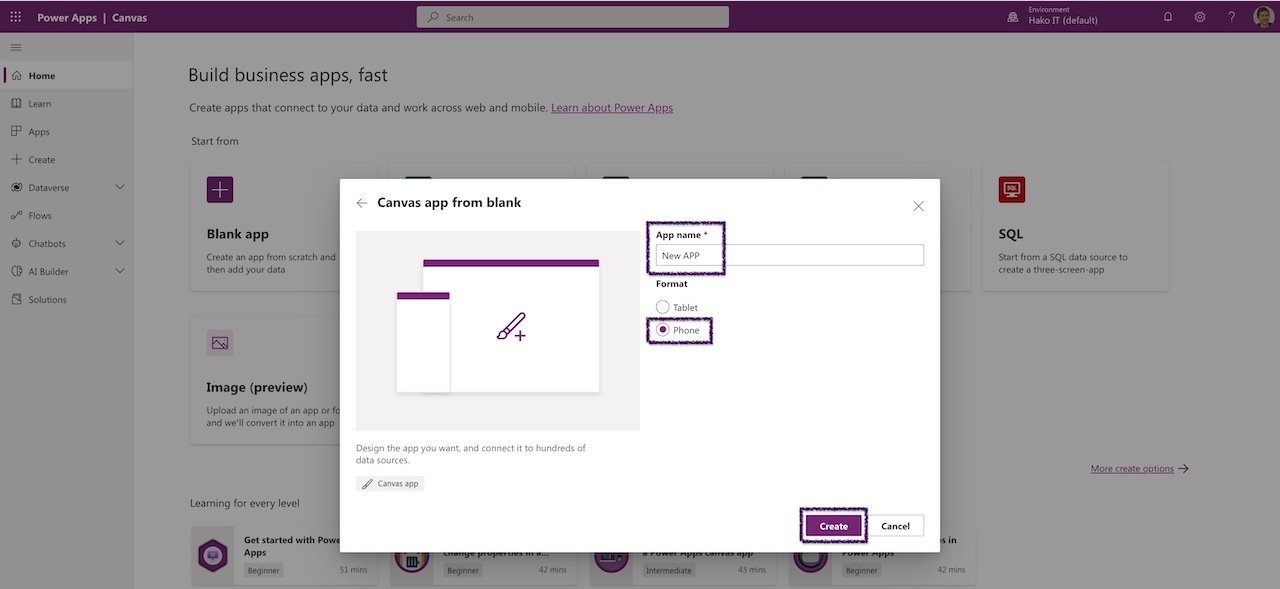Screen dimensions: 1280x589
Task: Click the Power Apps title in header
Action: point(67,17)
